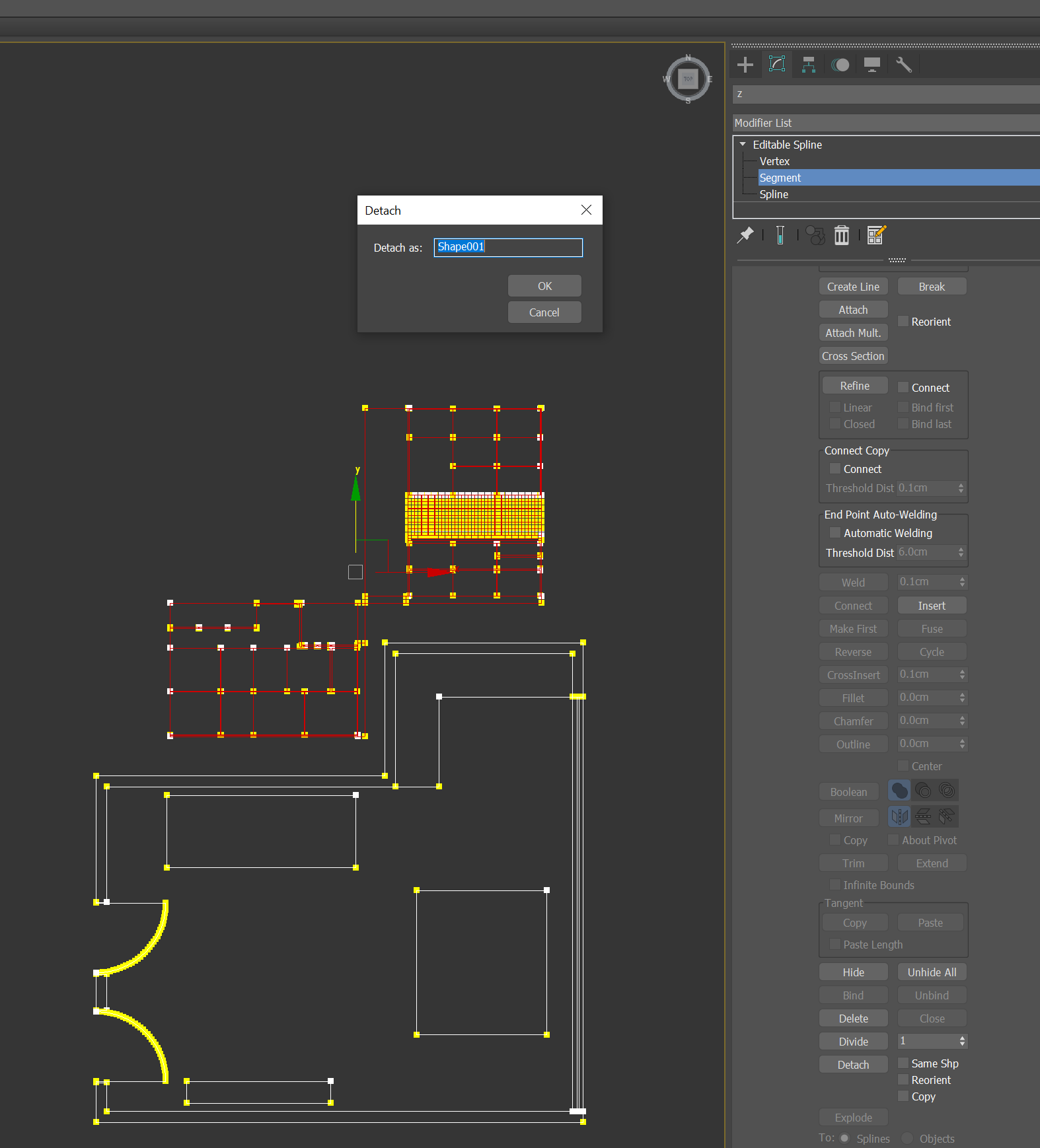Click the Create Line button

click(853, 287)
